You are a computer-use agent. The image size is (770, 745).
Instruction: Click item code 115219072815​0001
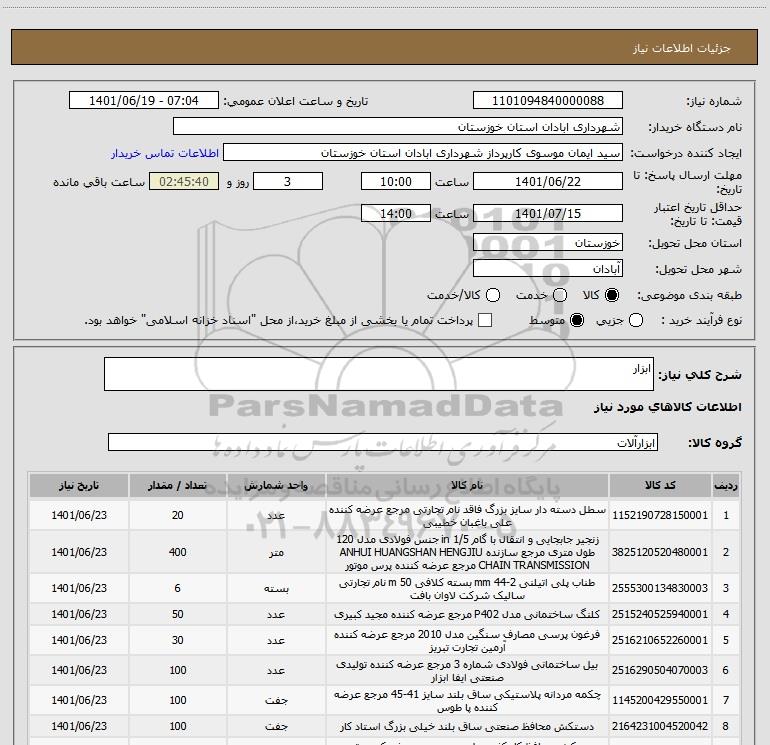[x=660, y=515]
